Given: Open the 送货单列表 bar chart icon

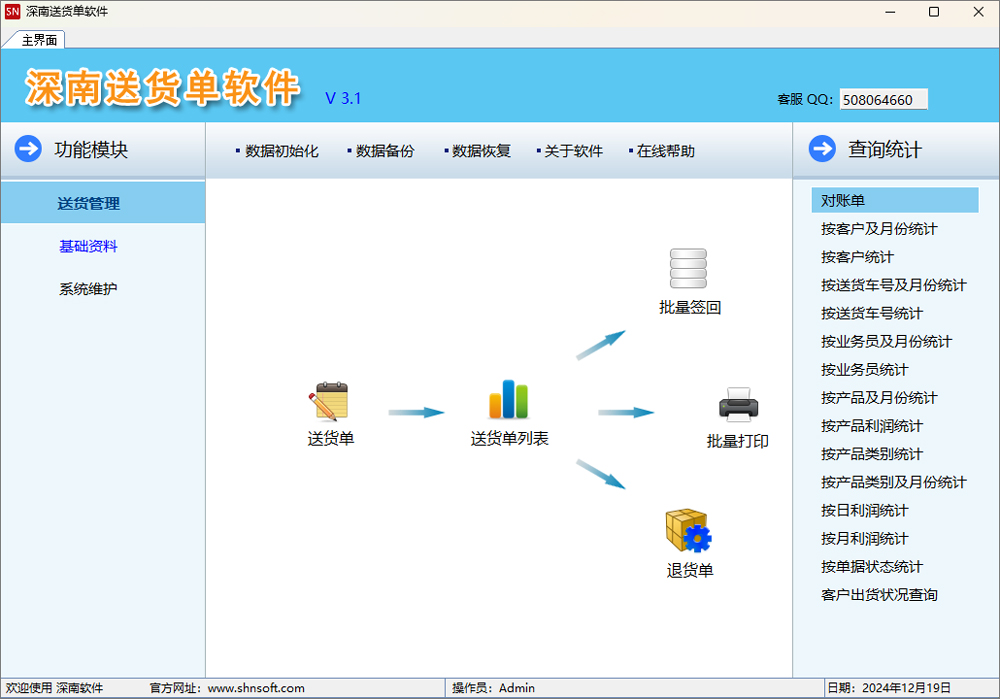Looking at the screenshot, I should [508, 399].
